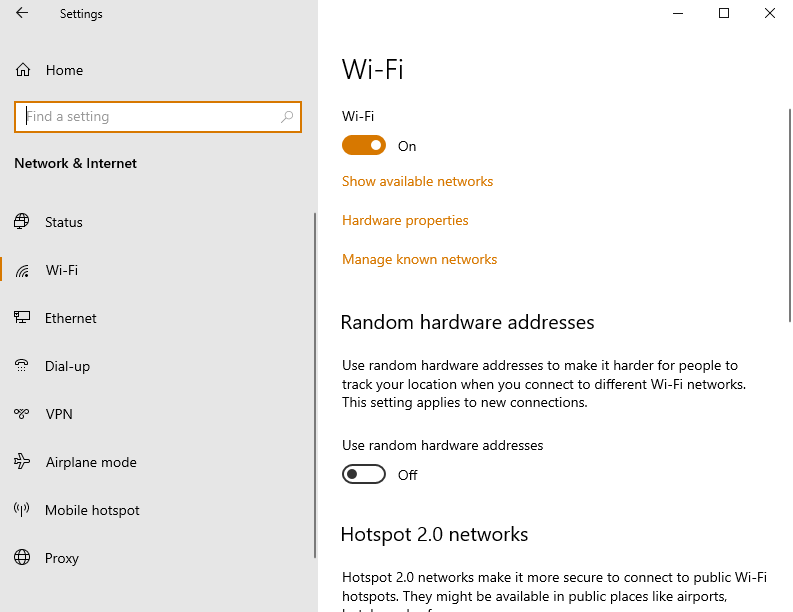
Task: Click the Airplane mode icon
Action: click(x=22, y=462)
